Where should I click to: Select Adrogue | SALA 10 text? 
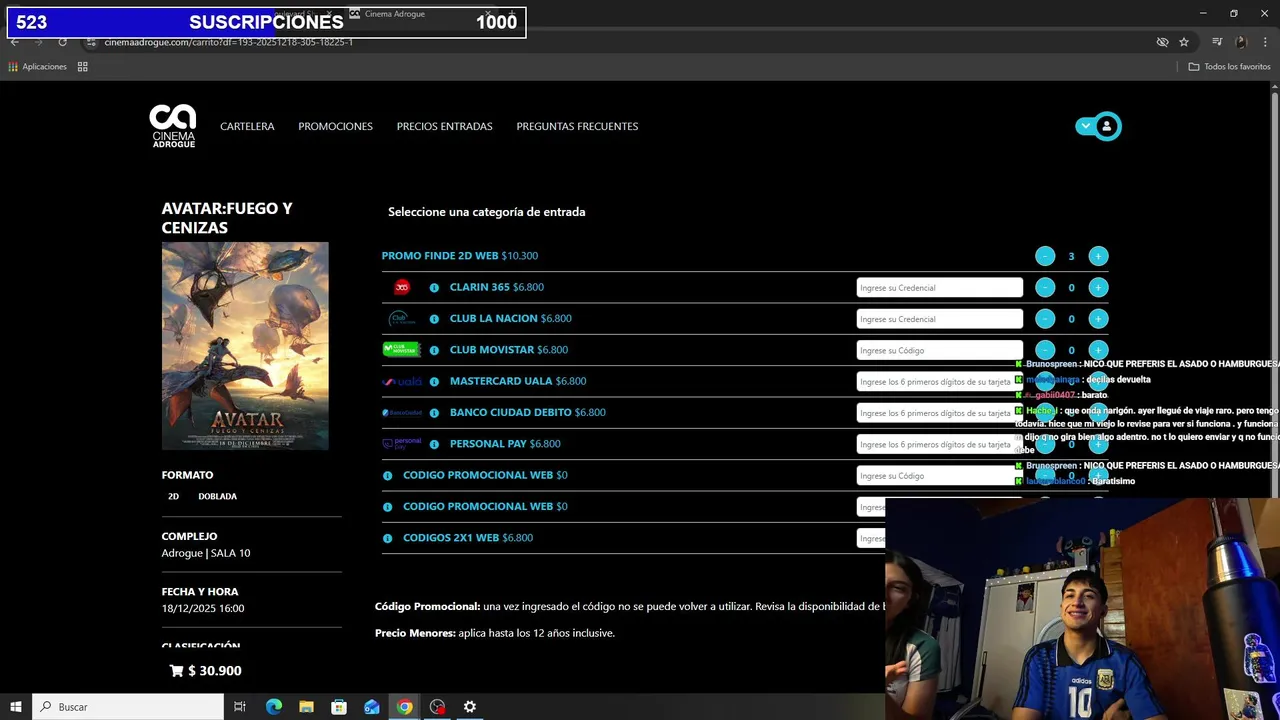pyautogui.click(x=206, y=553)
